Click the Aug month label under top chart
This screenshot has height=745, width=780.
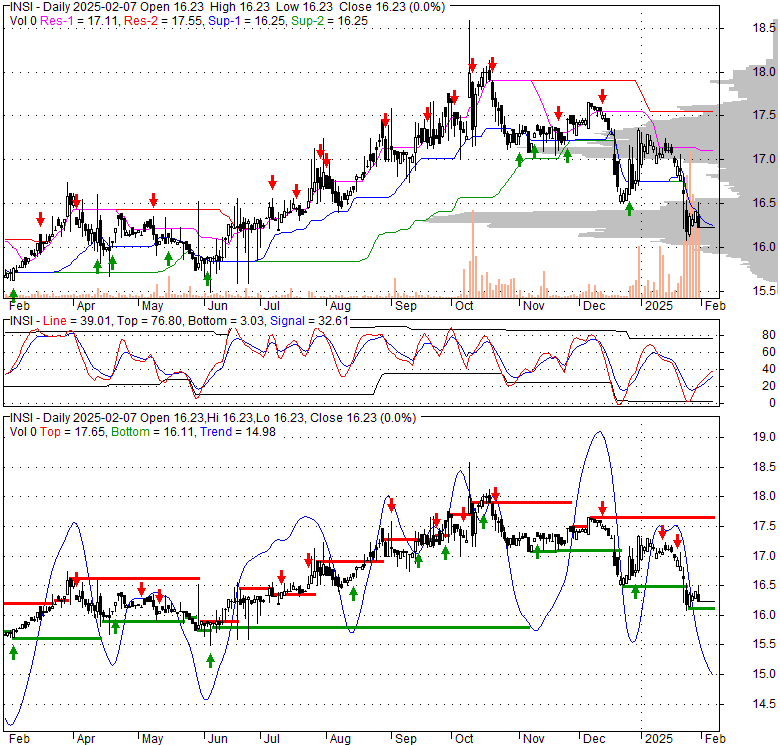point(340,306)
